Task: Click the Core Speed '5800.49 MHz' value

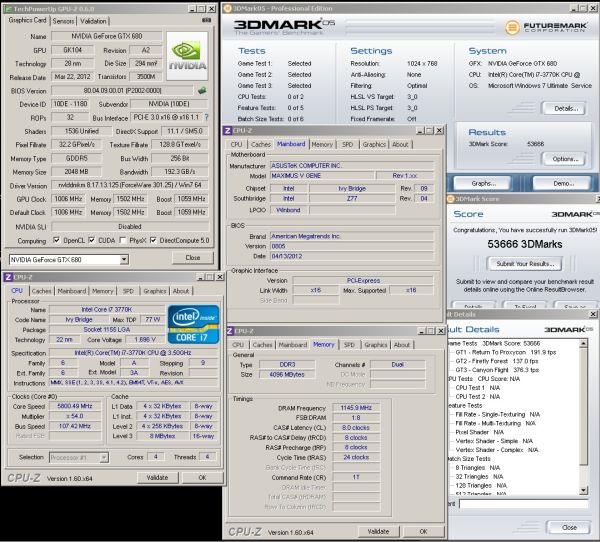Action: (74, 406)
